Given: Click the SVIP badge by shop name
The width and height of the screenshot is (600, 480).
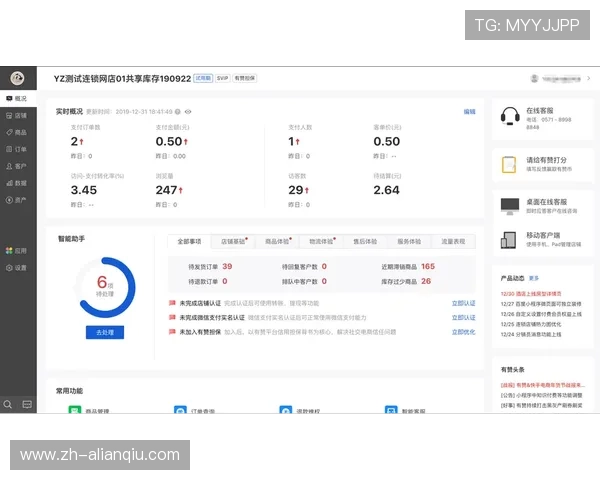Looking at the screenshot, I should coord(222,78).
